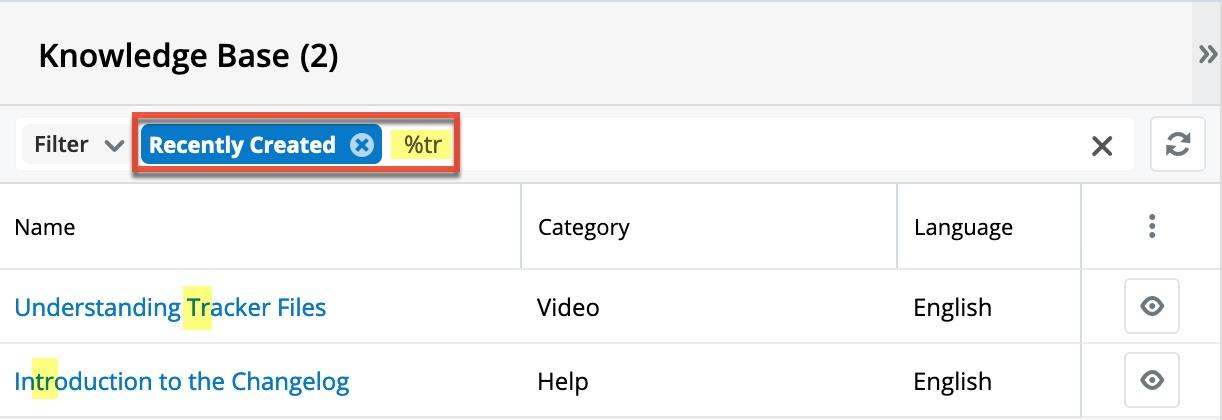The width and height of the screenshot is (1222, 420).
Task: Click English in the Changelog row
Action: [952, 381]
